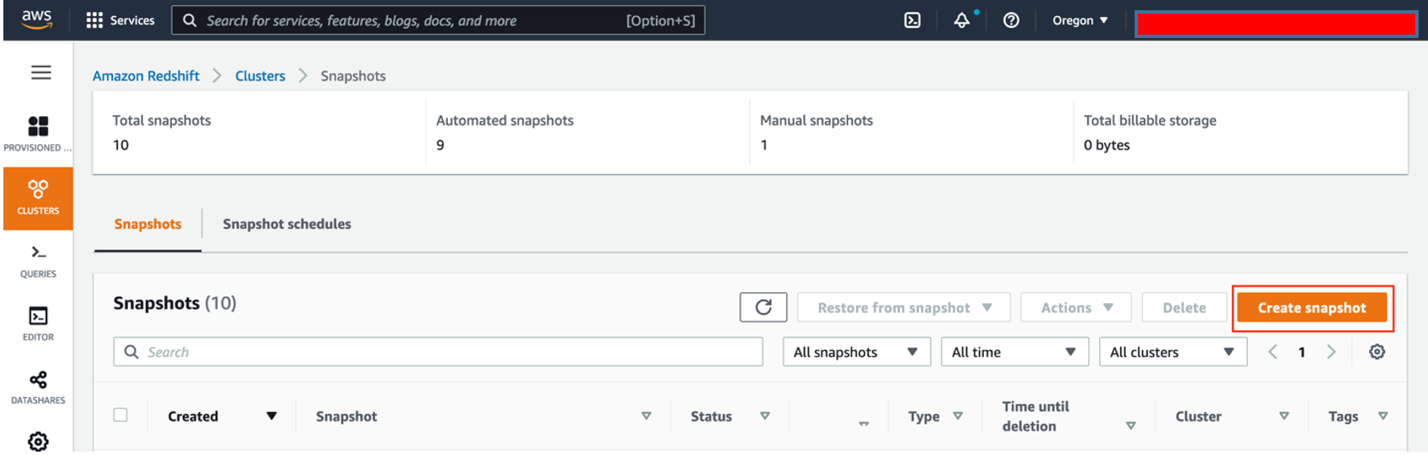Open table preferences gear icon
This screenshot has width=1428, height=455.
coord(1377,352)
